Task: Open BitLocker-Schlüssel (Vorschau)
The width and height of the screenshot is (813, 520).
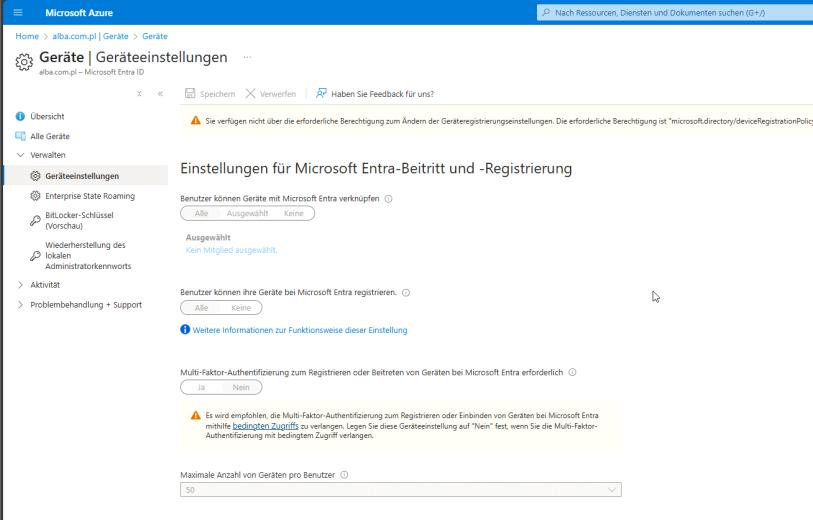Action: [79, 220]
